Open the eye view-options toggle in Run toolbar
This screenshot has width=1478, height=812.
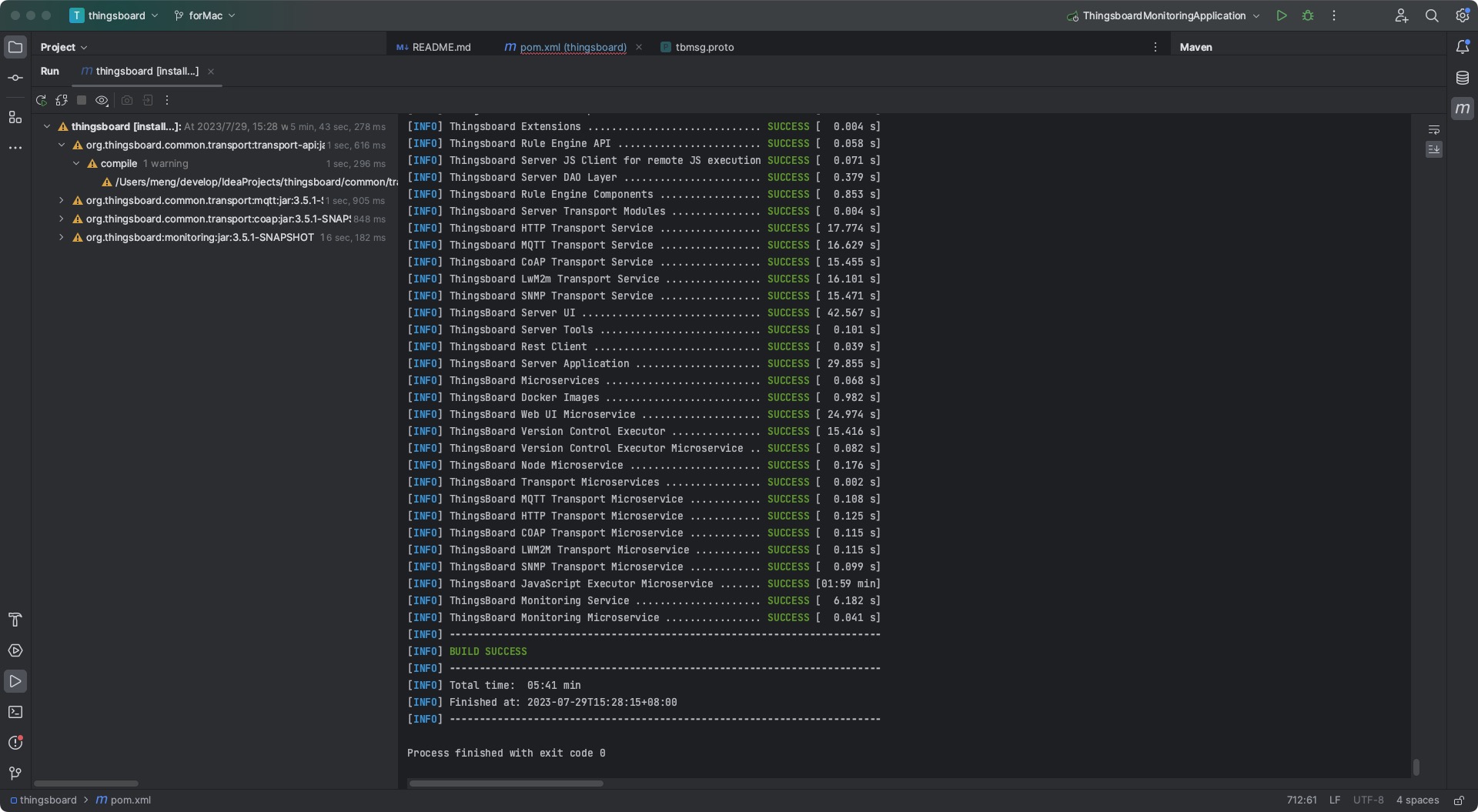(102, 100)
